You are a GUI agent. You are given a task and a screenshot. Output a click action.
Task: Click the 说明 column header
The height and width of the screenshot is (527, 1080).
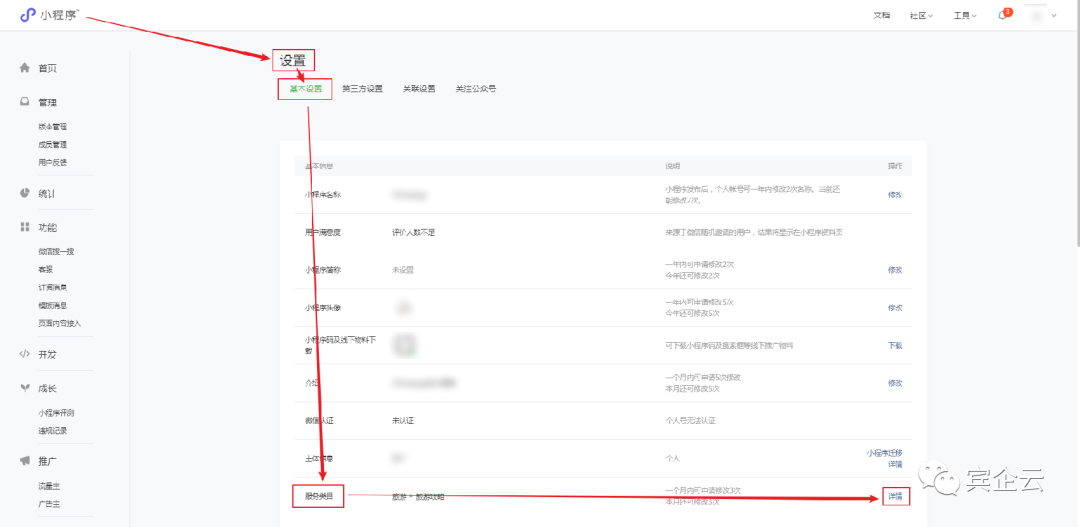tap(672, 167)
